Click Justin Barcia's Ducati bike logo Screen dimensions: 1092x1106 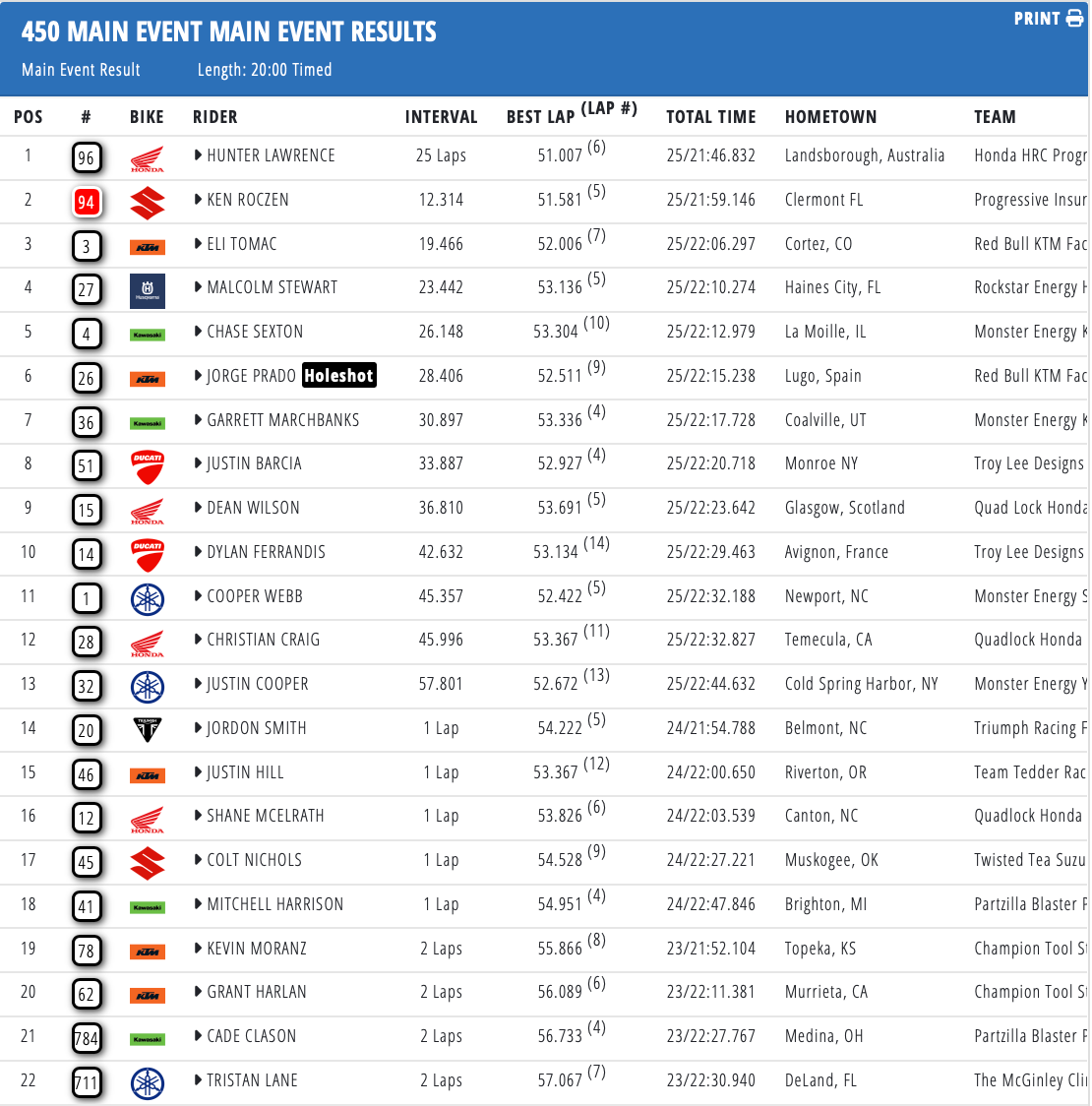[x=148, y=467]
